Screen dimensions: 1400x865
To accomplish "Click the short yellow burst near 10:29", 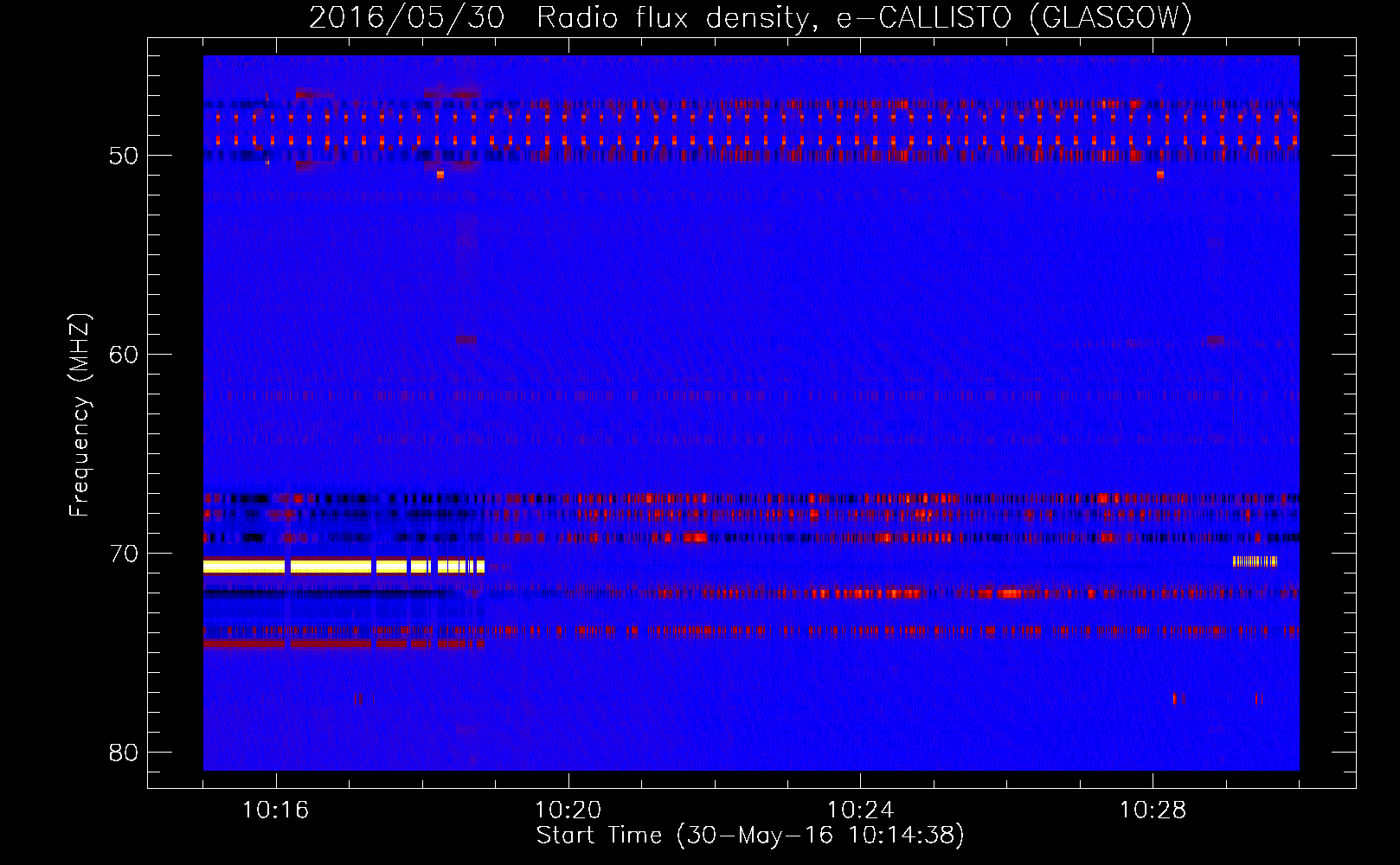I will tap(1255, 561).
